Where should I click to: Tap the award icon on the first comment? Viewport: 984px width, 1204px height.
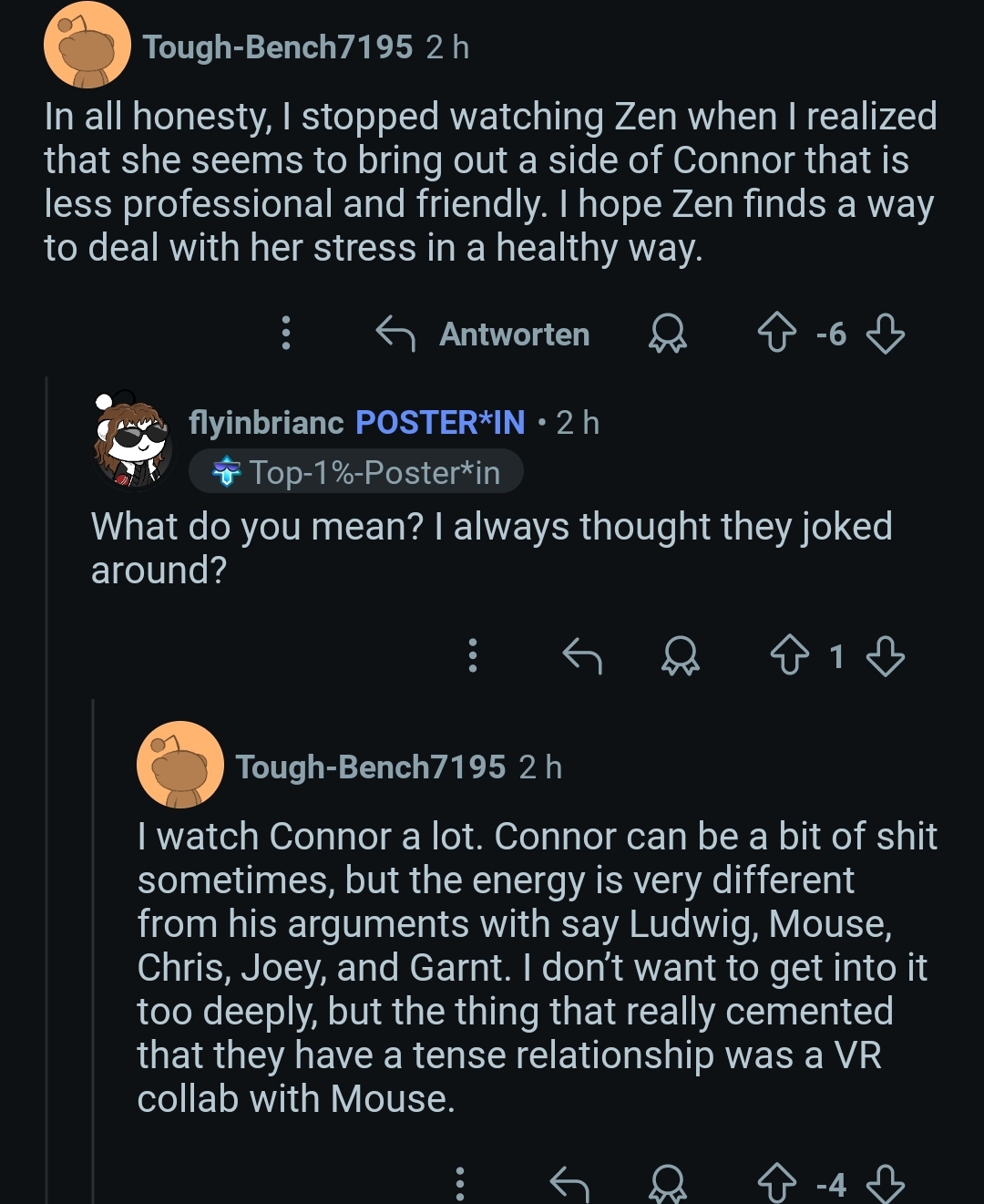point(667,334)
